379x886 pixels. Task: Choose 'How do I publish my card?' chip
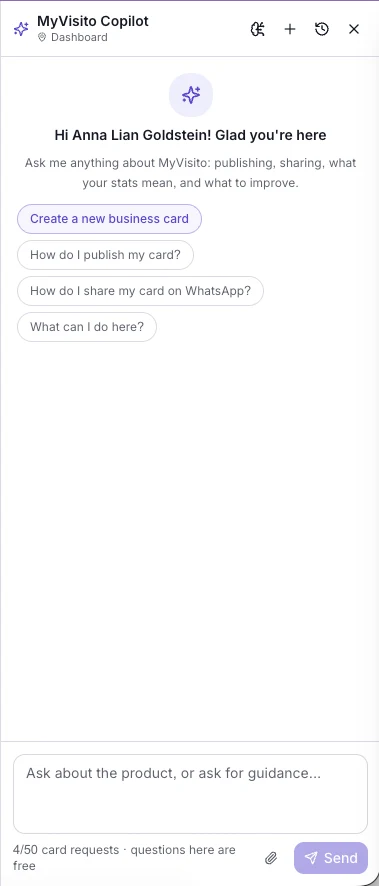(x=106, y=255)
